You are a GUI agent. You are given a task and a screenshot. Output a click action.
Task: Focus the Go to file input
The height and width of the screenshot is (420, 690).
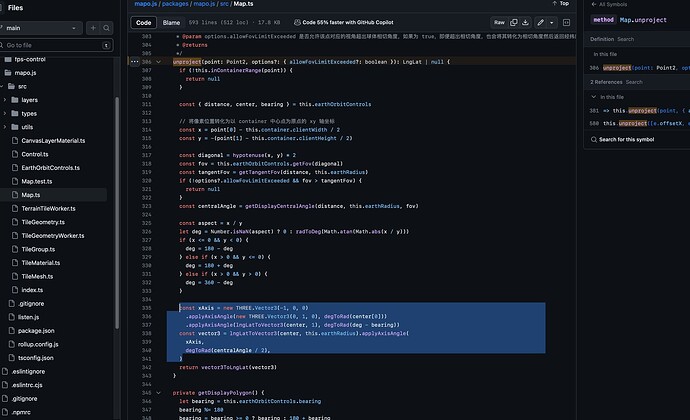56,45
